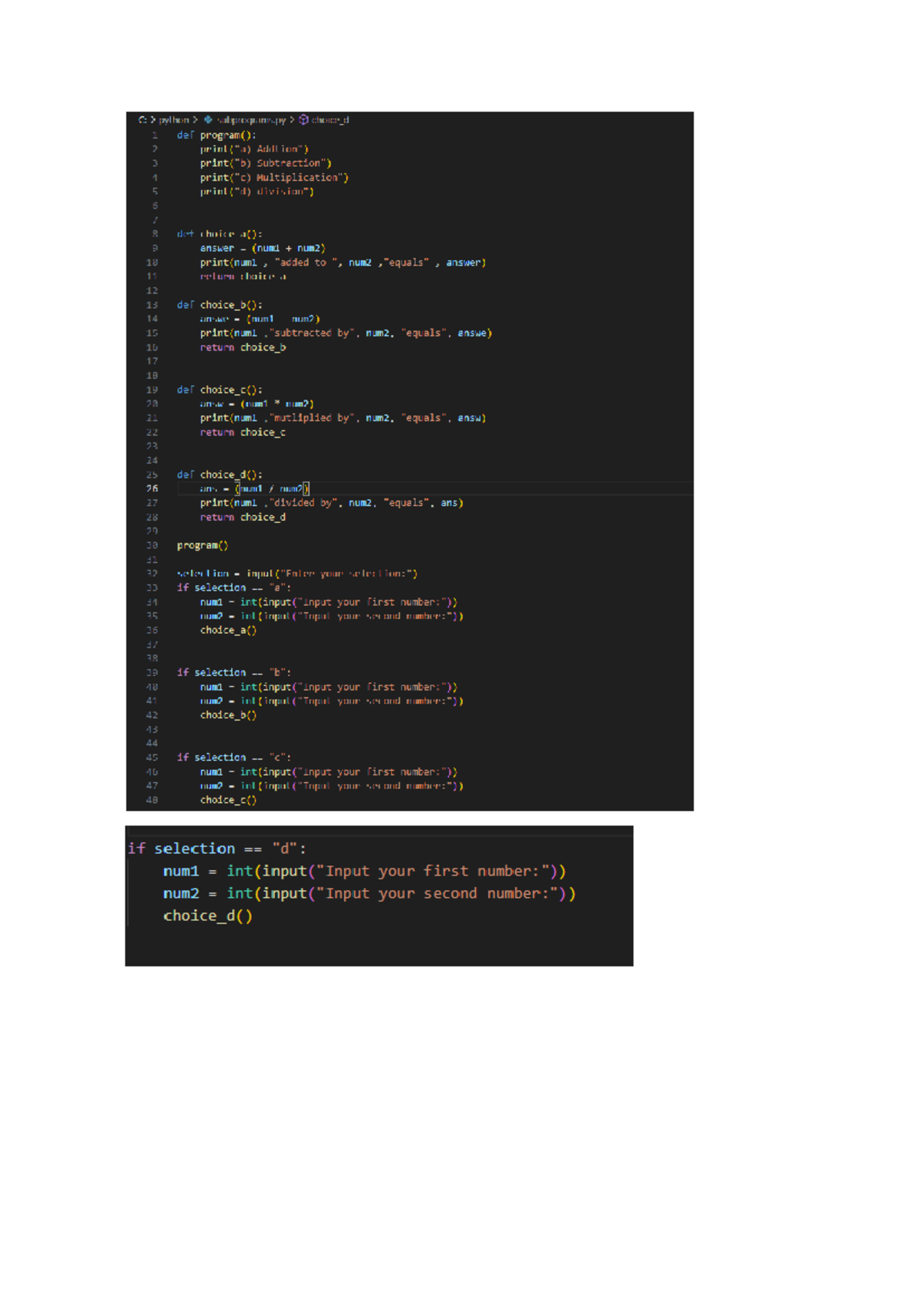Click line number 1 in the gutter
The height and width of the screenshot is (1306, 924).
(155, 136)
